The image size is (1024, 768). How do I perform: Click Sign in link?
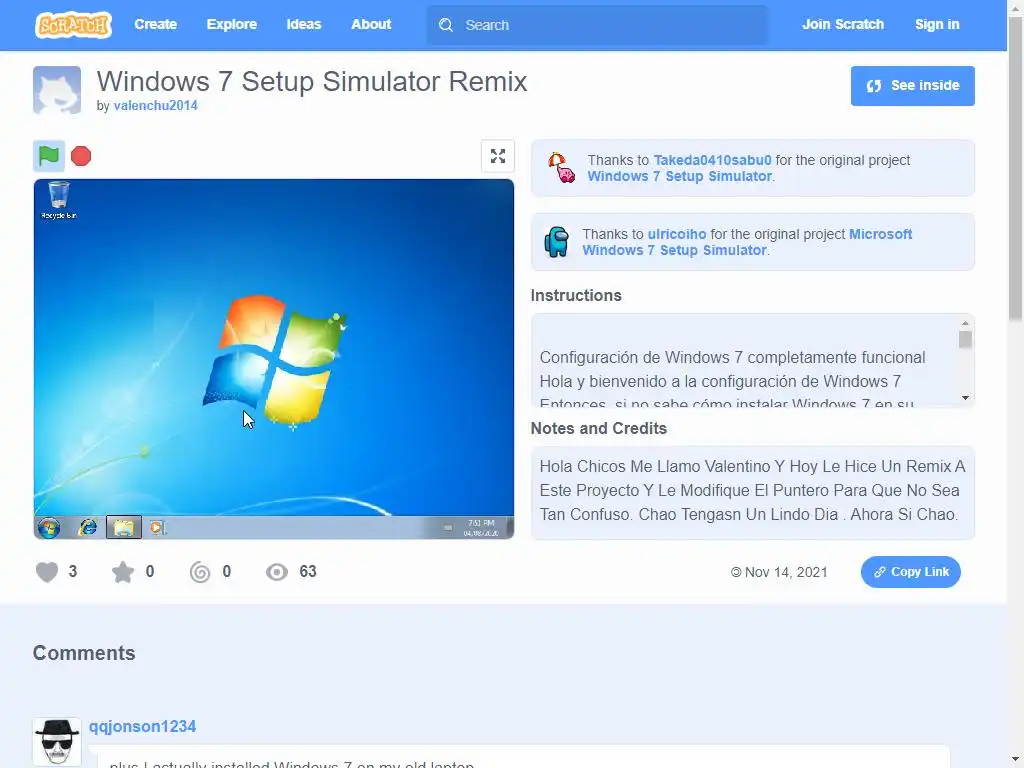(x=936, y=25)
